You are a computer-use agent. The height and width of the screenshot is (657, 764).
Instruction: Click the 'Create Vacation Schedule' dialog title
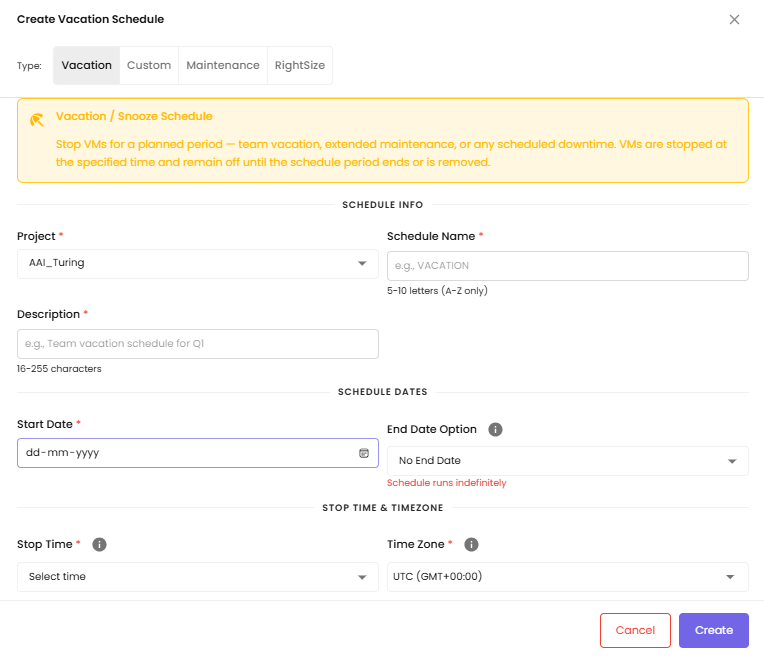click(x=91, y=19)
